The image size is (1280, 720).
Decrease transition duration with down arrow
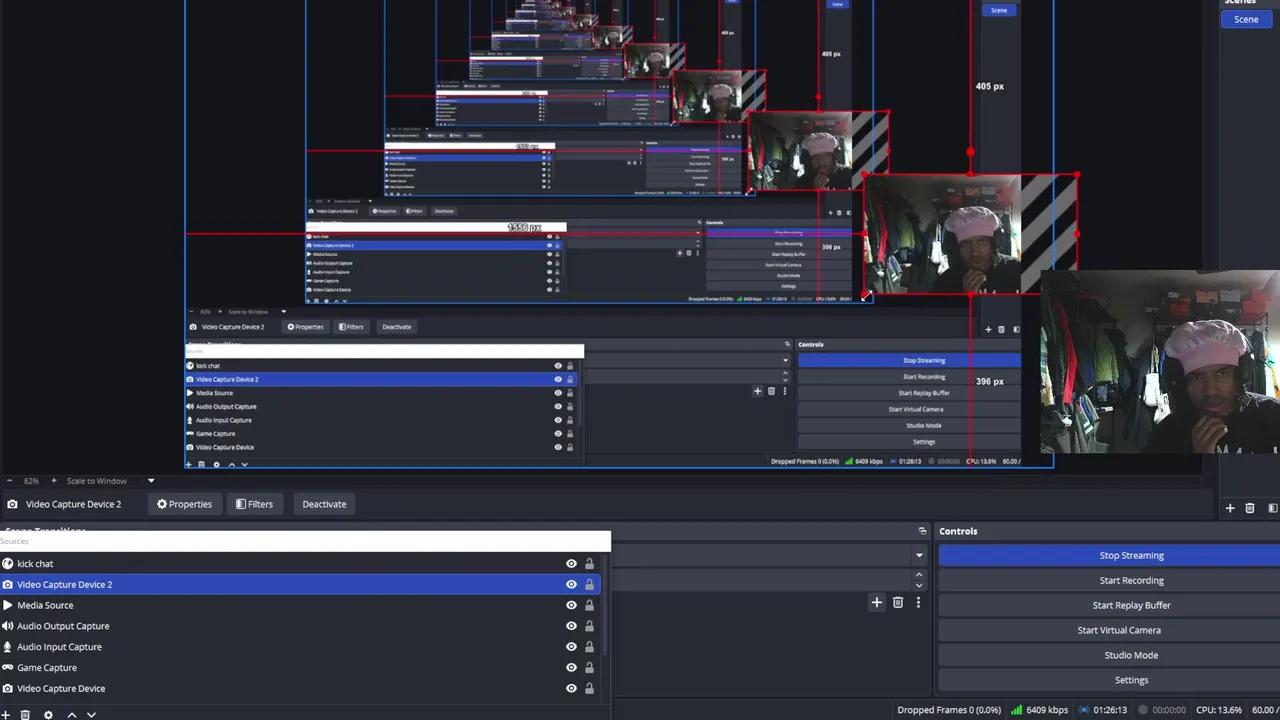919,586
